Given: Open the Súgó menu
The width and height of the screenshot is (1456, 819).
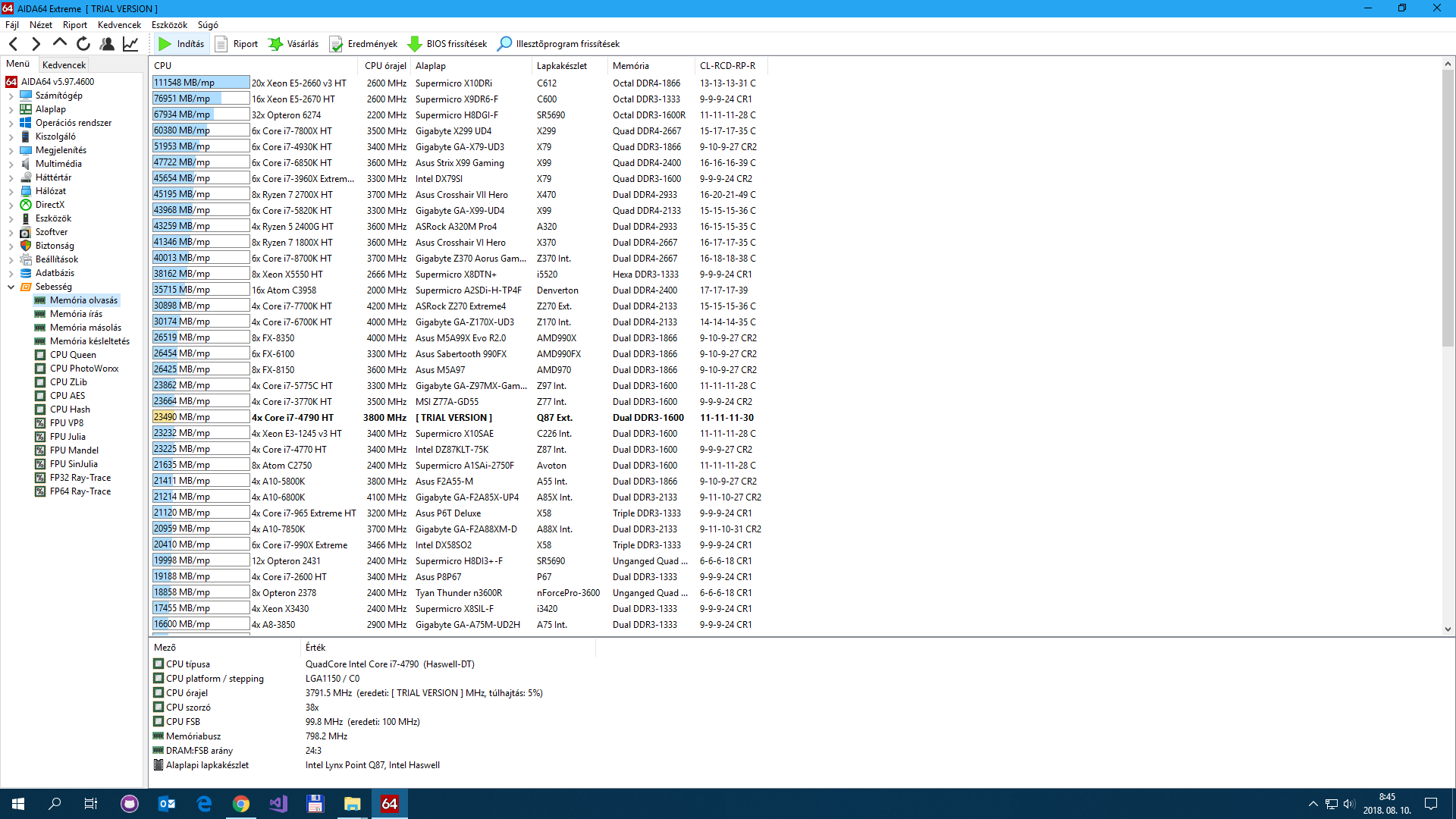Looking at the screenshot, I should click(x=208, y=25).
